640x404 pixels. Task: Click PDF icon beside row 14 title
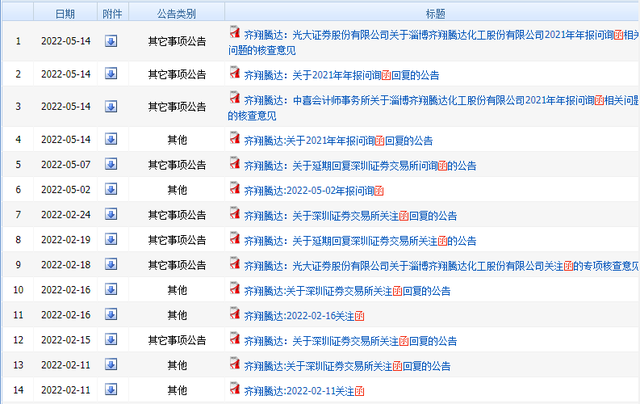tap(234, 388)
